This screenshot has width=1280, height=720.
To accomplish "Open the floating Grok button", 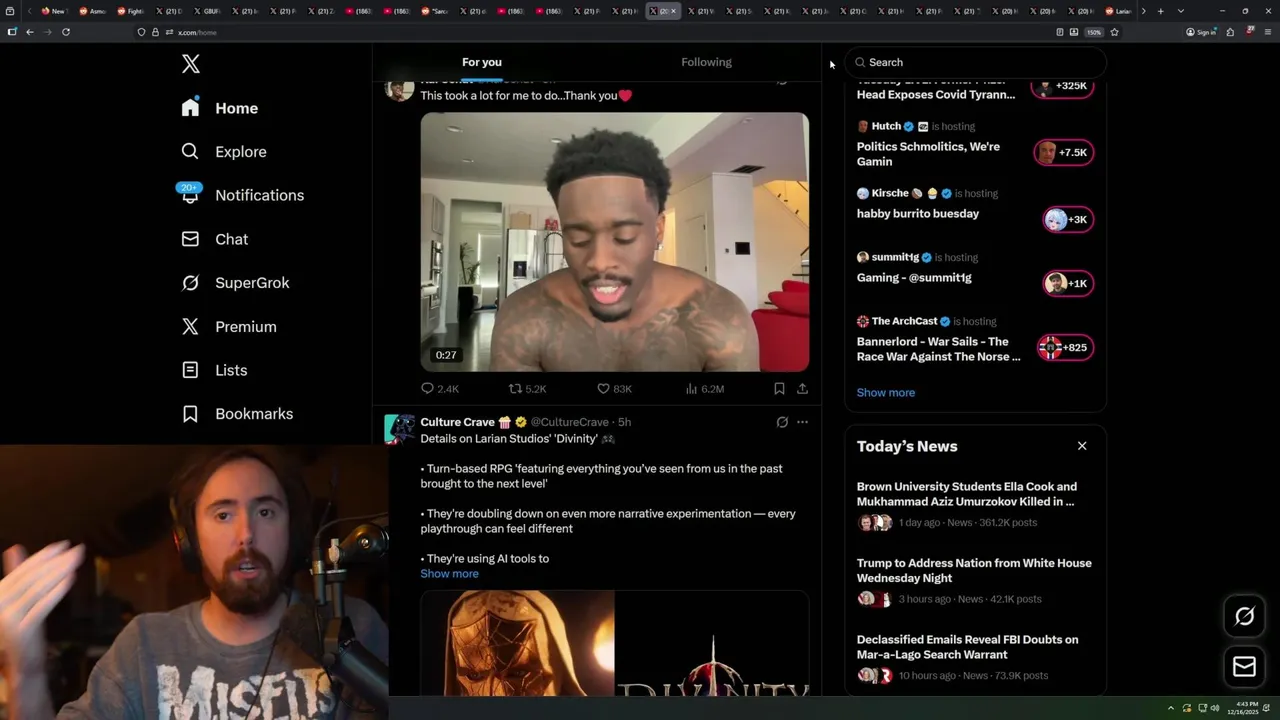I will (1245, 616).
